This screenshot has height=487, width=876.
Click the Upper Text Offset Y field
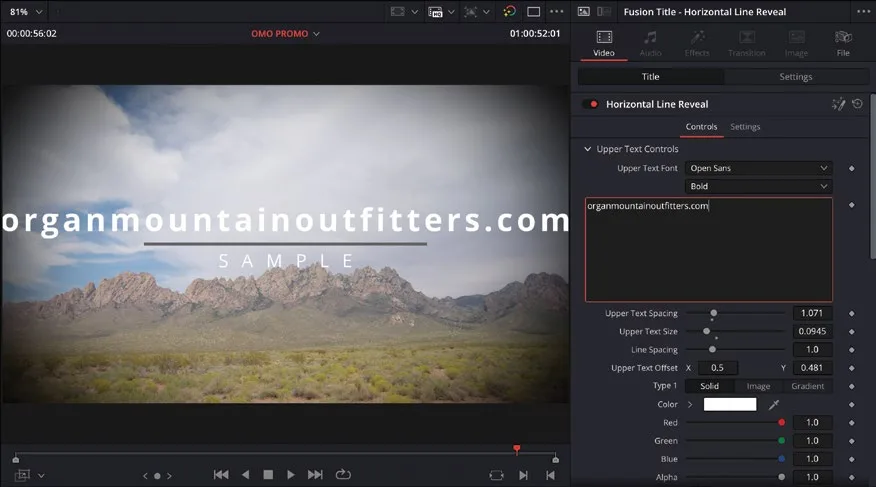pyautogui.click(x=812, y=368)
